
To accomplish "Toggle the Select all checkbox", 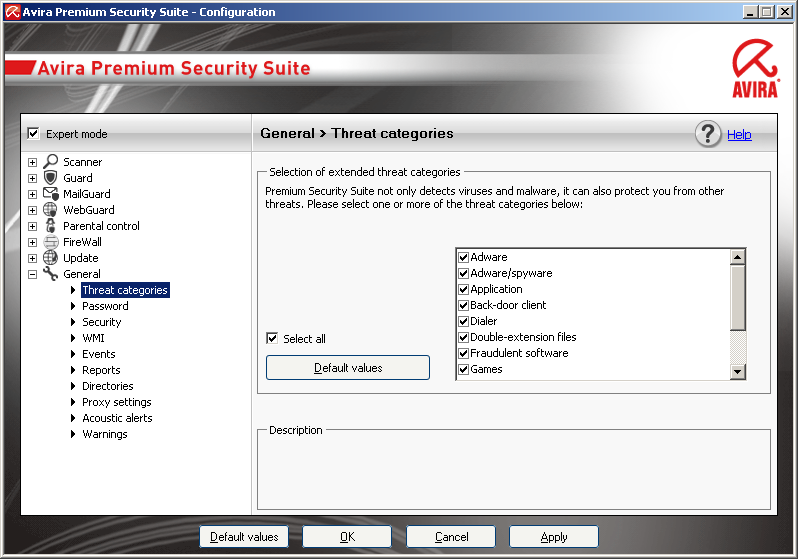I will (x=272, y=338).
